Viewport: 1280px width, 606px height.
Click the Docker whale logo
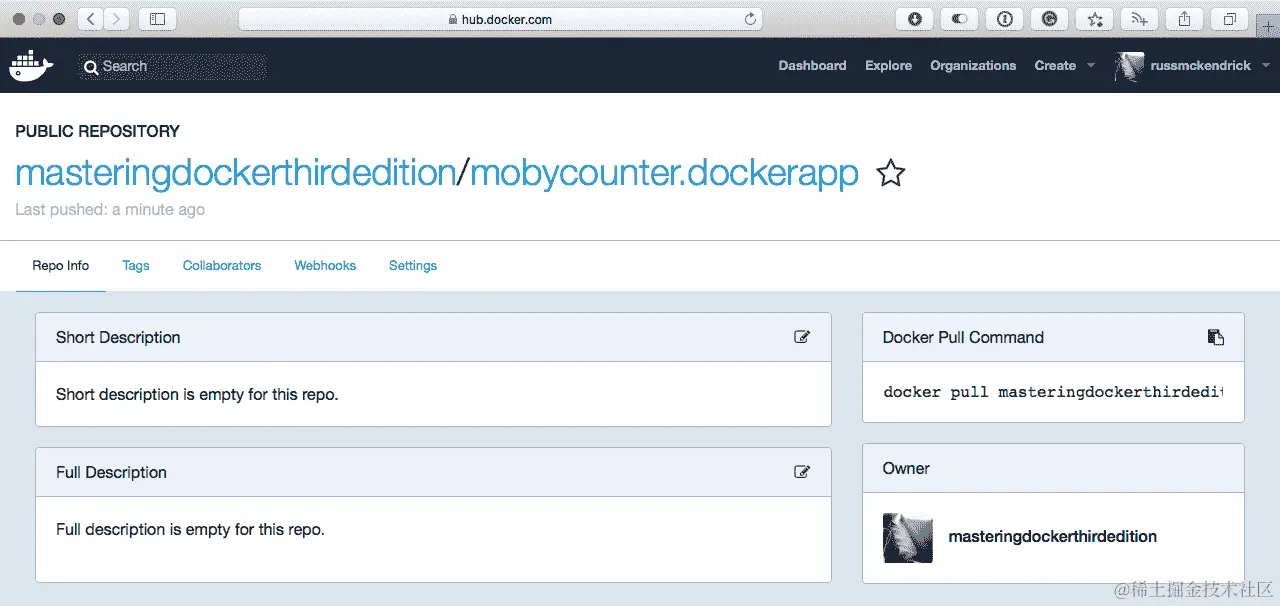pos(31,65)
